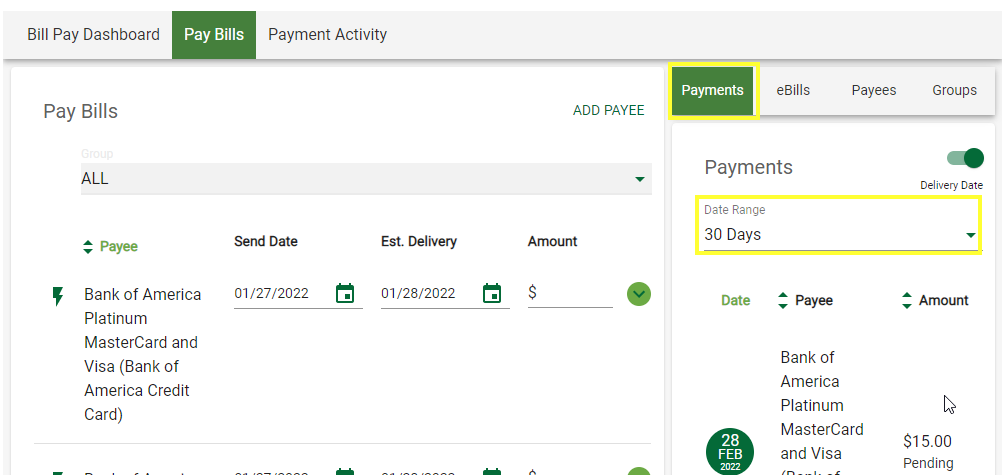1002x475 pixels.
Task: Open the Payments side tab
Action: 713,91
